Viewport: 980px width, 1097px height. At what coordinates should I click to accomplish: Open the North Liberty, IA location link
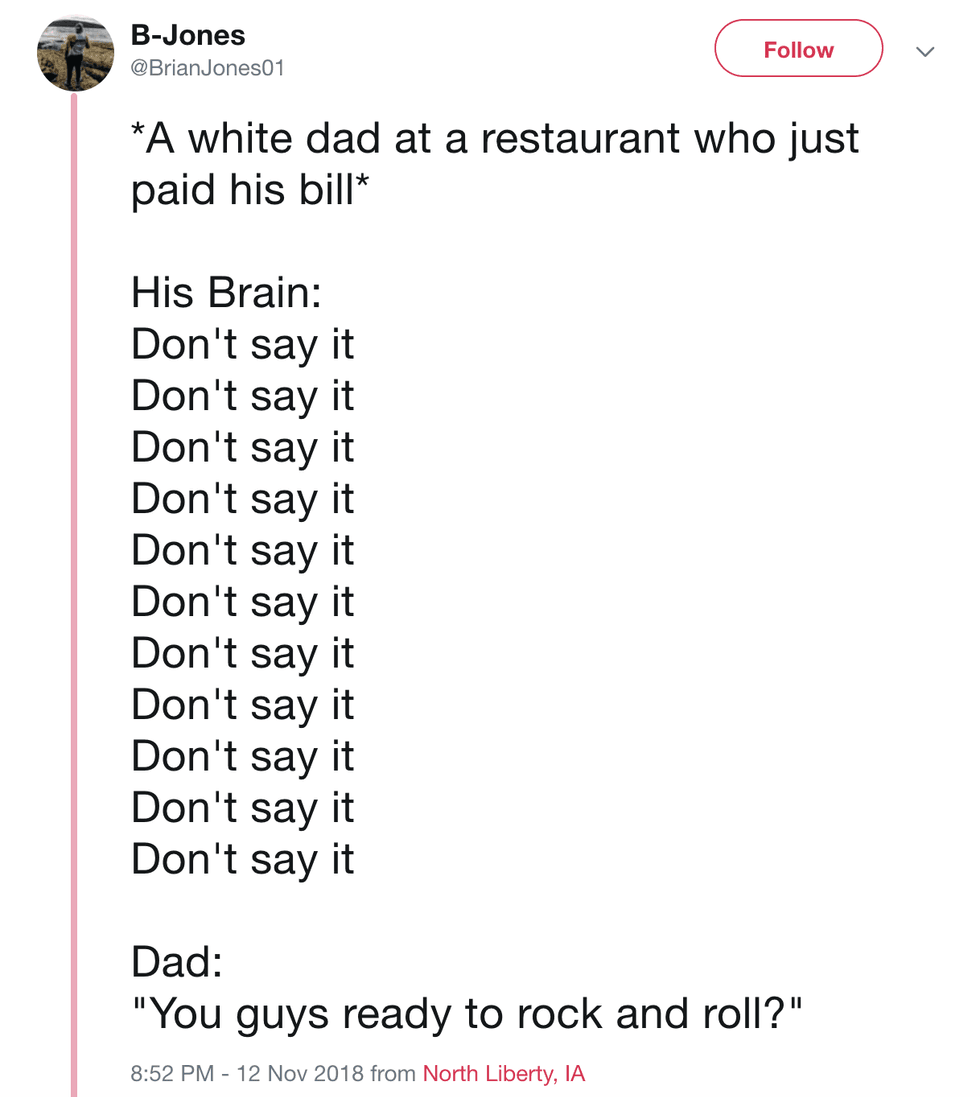(503, 1074)
